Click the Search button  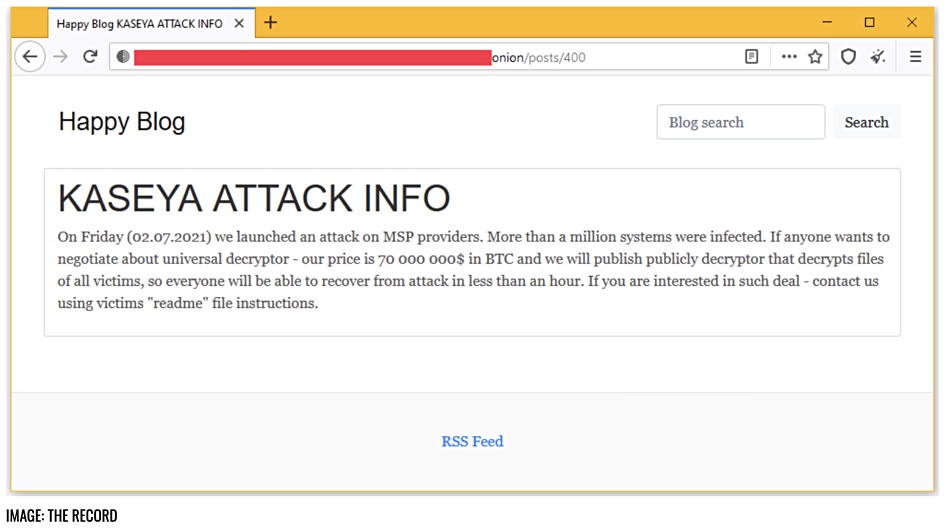click(866, 122)
